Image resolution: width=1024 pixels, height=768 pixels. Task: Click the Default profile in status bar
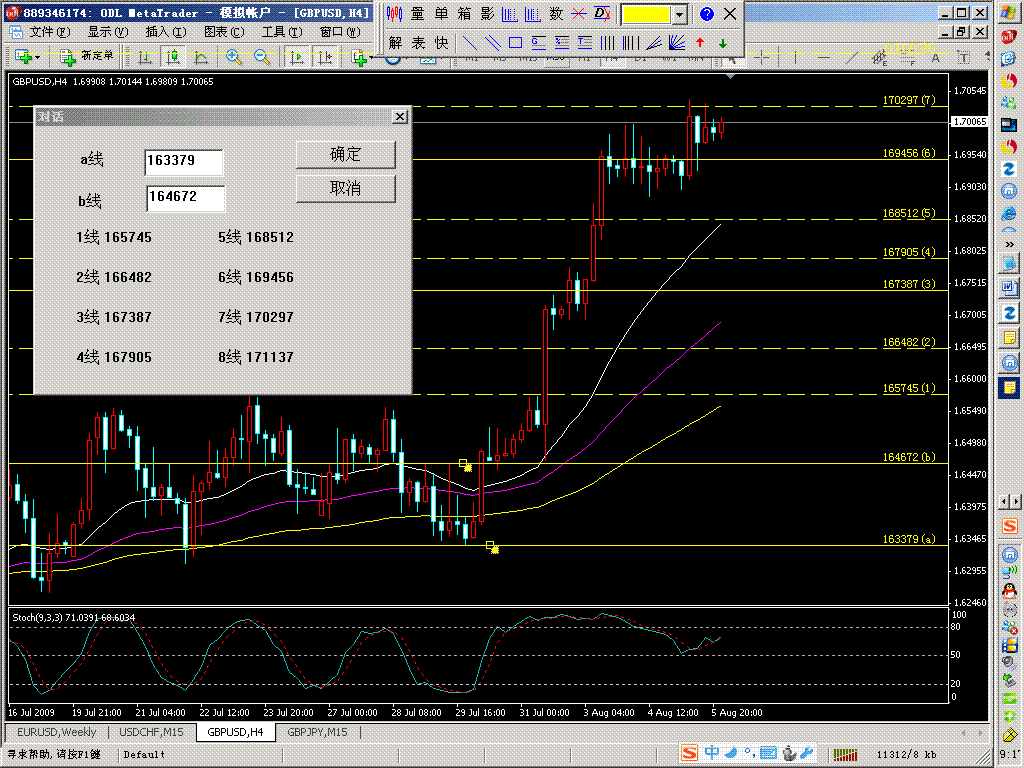click(x=144, y=755)
